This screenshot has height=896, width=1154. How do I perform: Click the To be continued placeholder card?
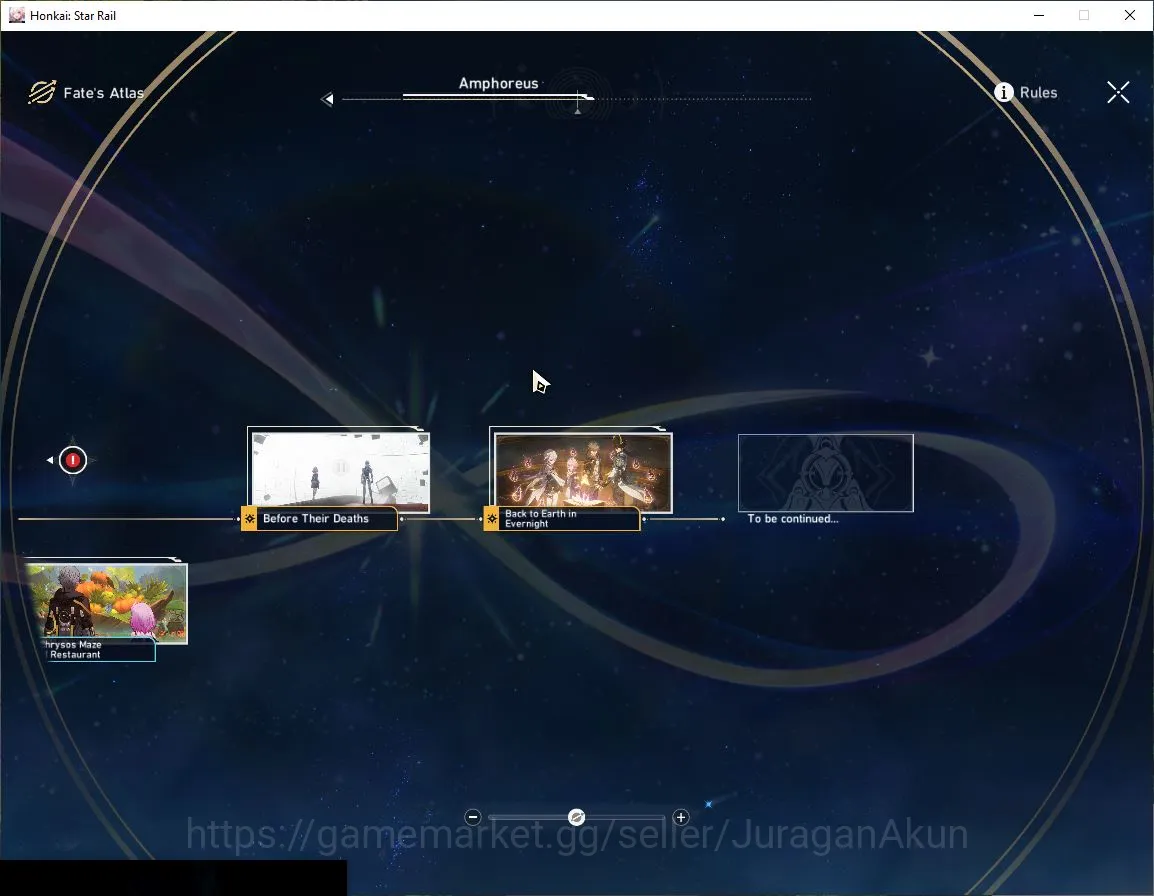pyautogui.click(x=826, y=473)
